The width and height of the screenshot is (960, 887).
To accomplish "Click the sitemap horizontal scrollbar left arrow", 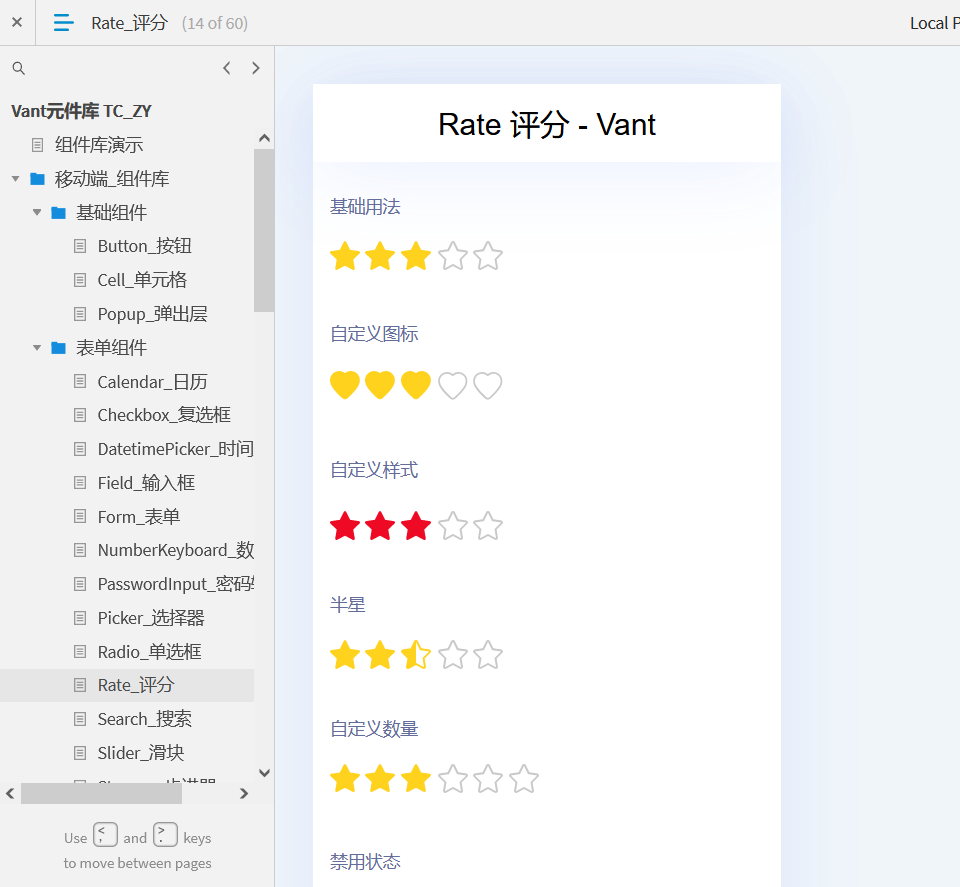I will (x=10, y=794).
